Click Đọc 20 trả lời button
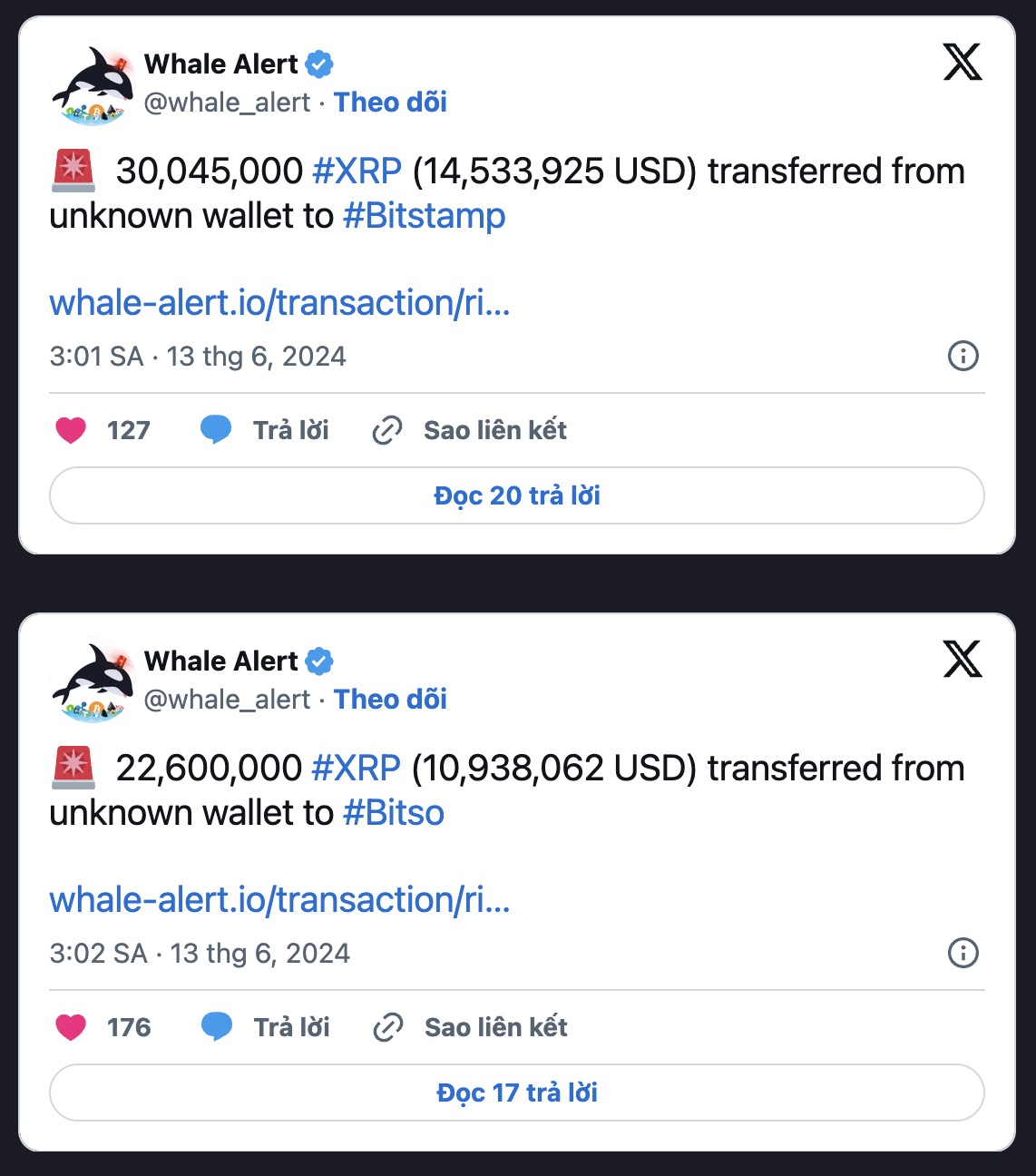The image size is (1036, 1176). (x=517, y=495)
